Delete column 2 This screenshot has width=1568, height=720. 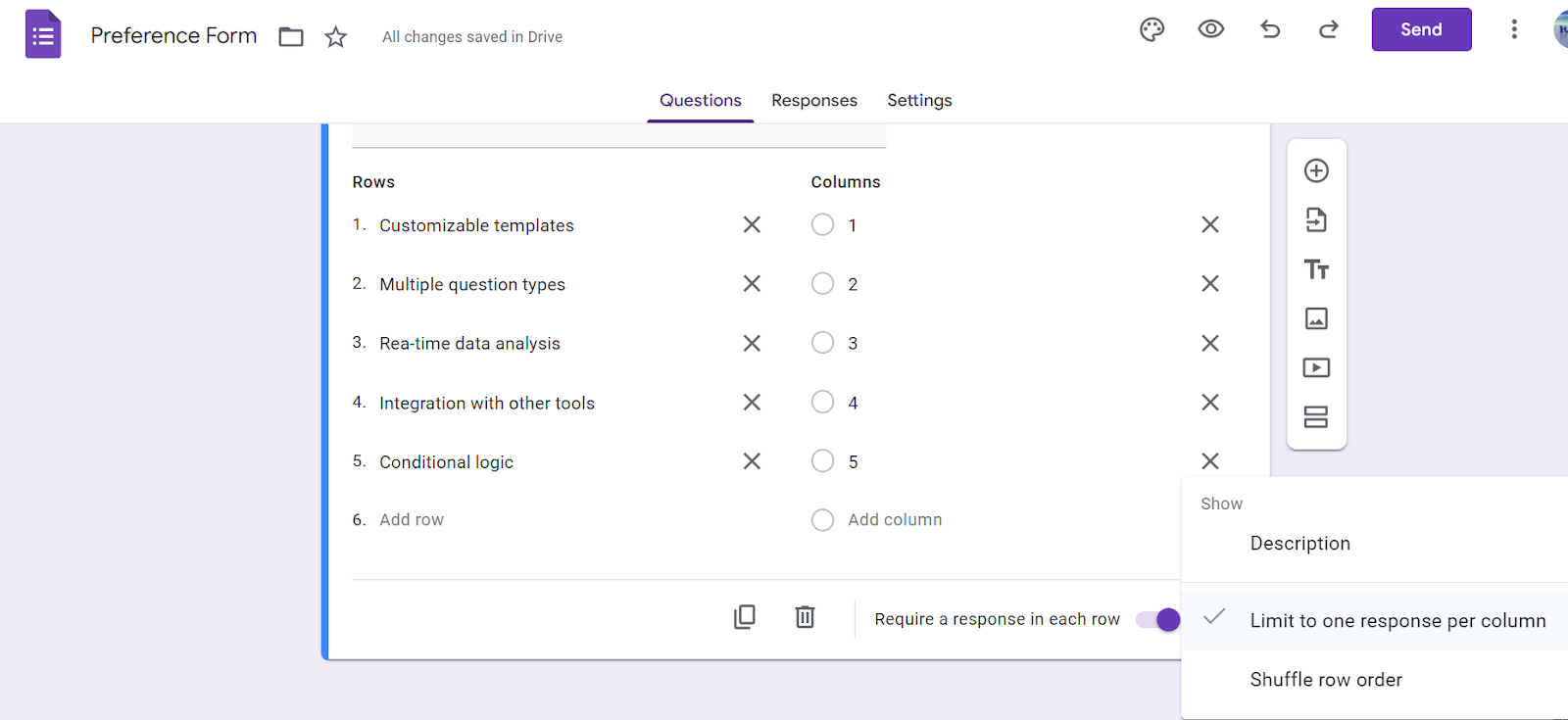click(1210, 283)
